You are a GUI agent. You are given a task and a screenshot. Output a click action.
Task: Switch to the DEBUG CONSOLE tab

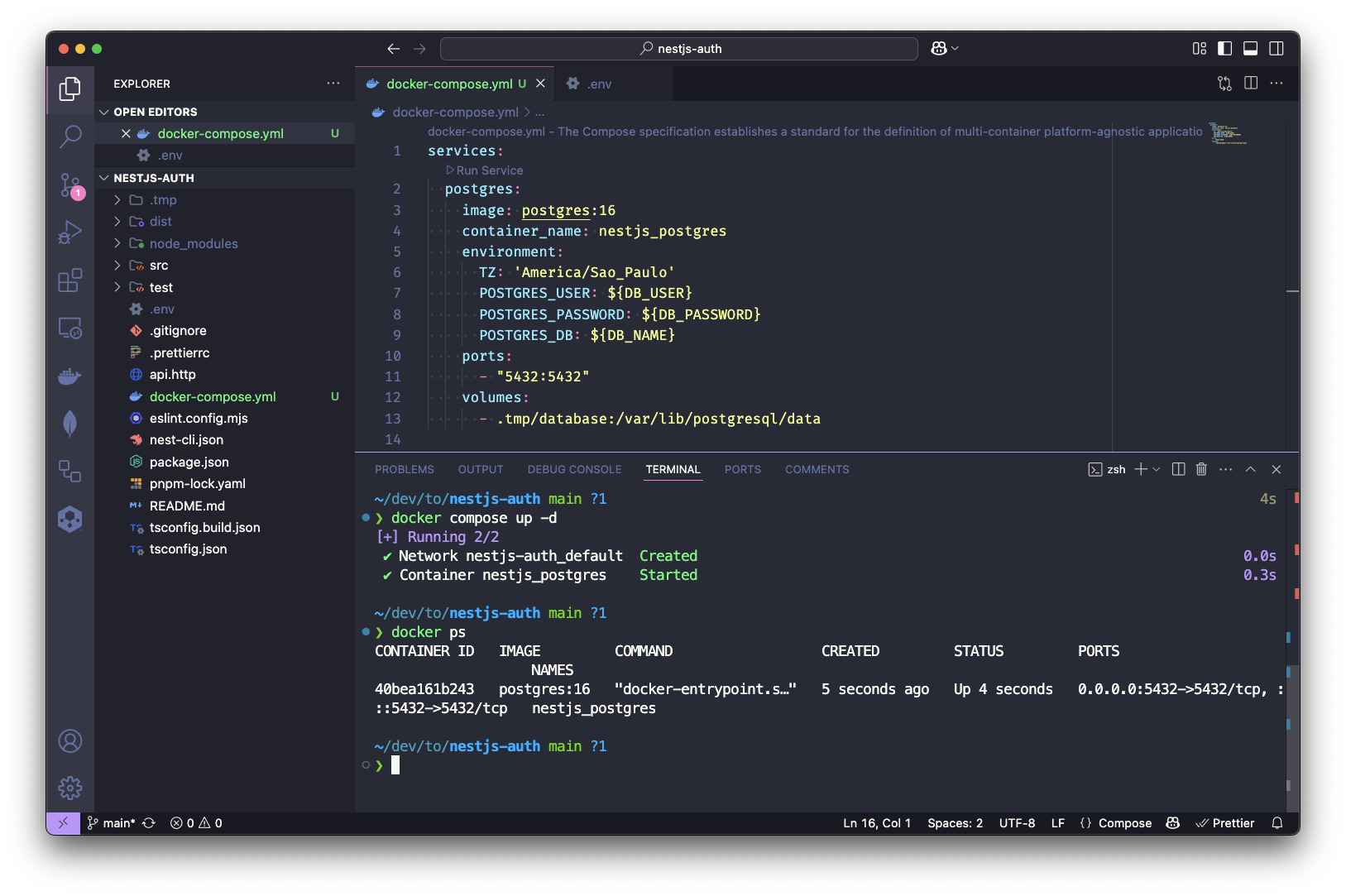[574, 469]
